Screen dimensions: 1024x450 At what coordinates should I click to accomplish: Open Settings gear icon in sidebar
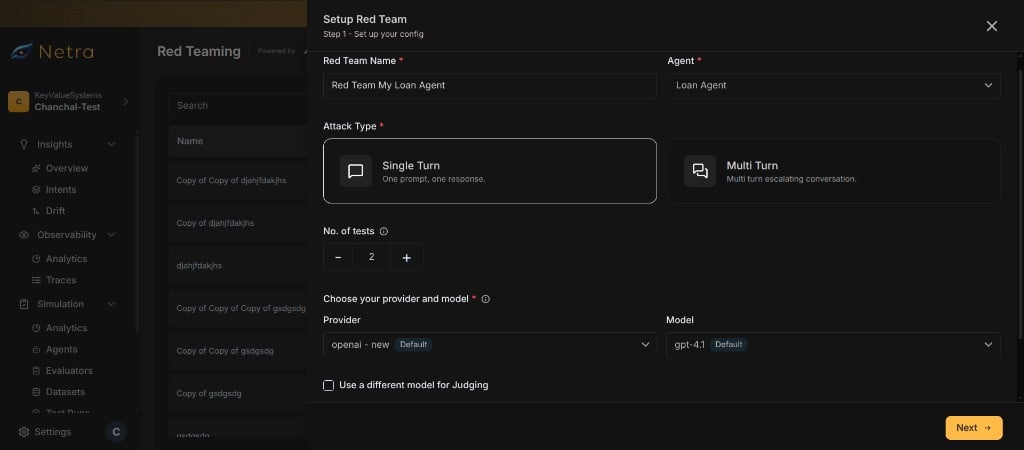[x=24, y=432]
